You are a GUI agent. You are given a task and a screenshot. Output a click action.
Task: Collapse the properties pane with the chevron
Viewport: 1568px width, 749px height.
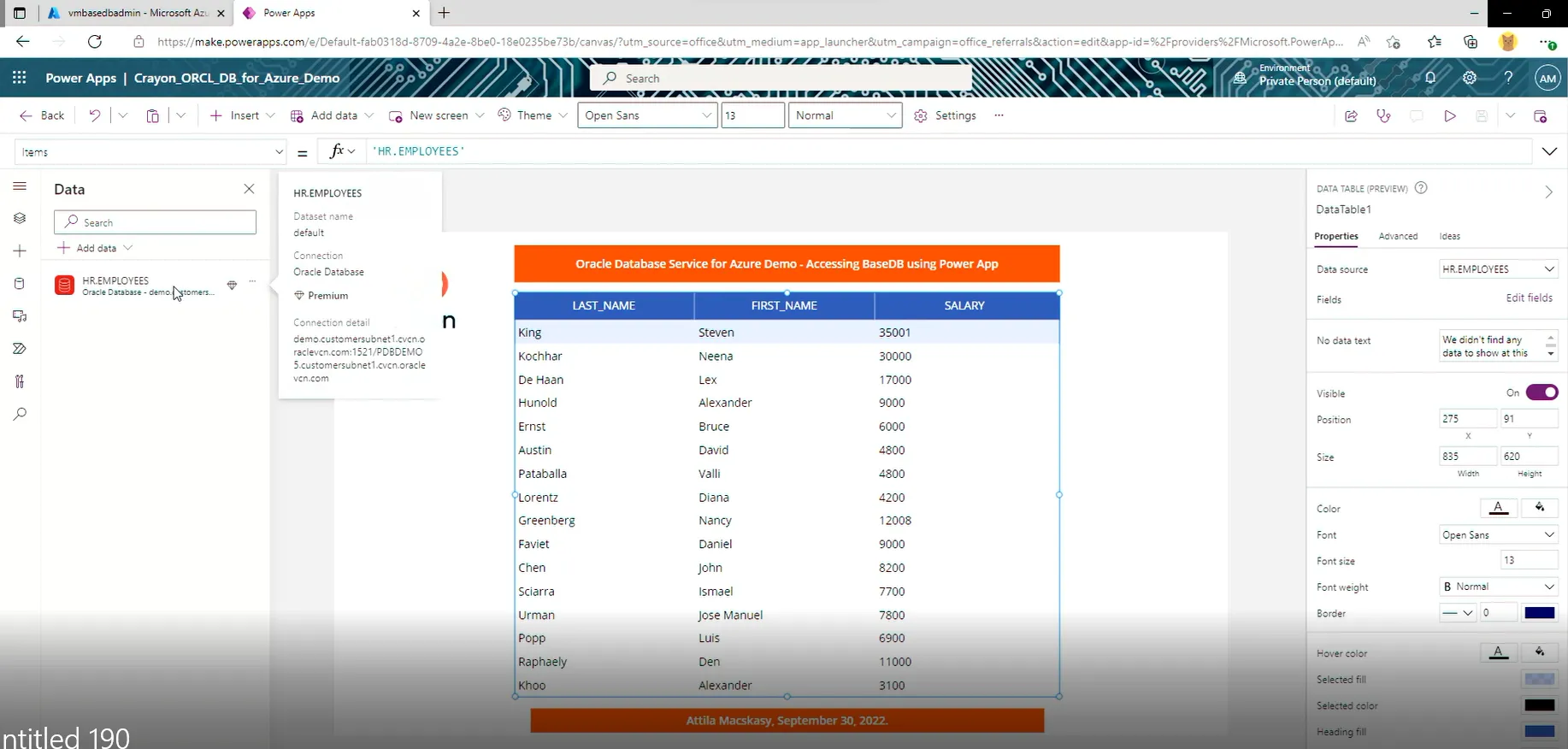tap(1548, 192)
